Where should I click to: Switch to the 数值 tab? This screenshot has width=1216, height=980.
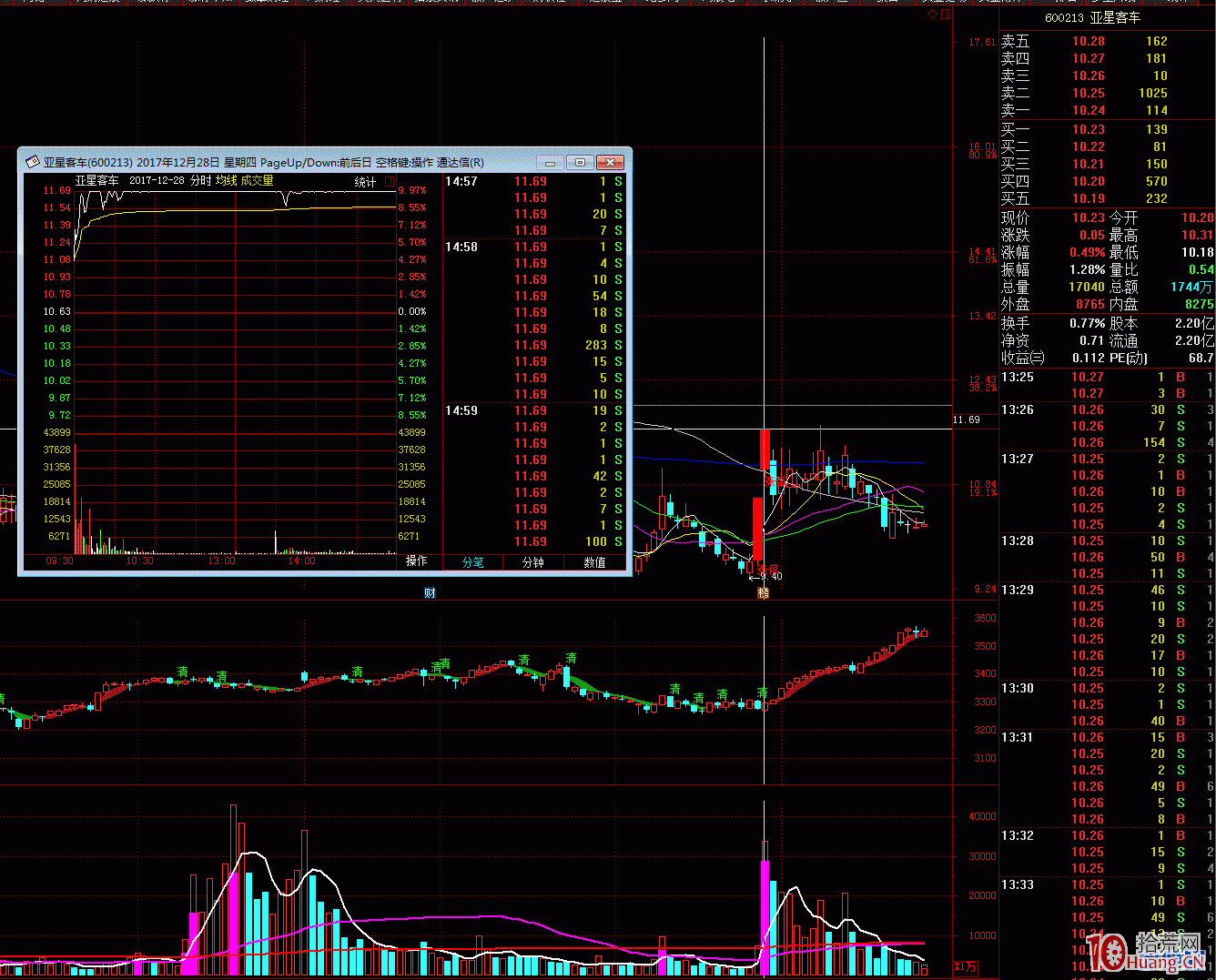point(595,562)
